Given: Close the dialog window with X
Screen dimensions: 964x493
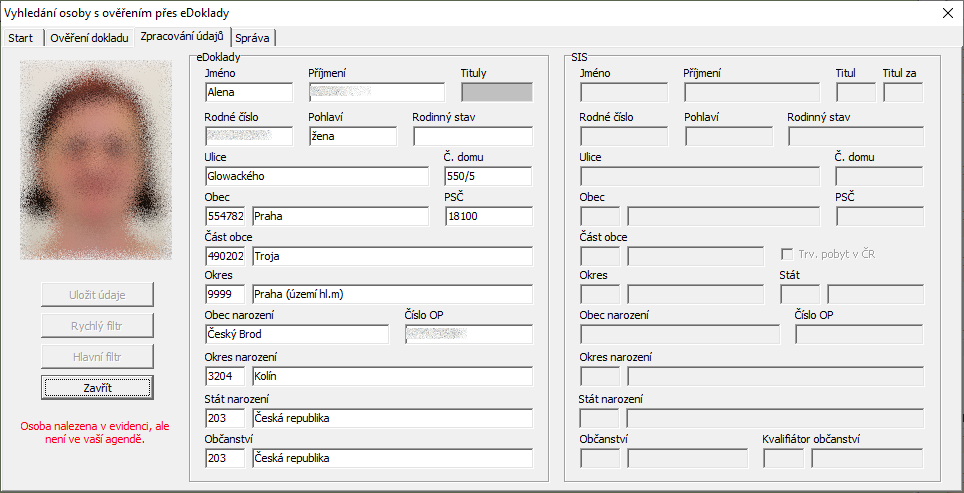Looking at the screenshot, I should pos(947,12).
